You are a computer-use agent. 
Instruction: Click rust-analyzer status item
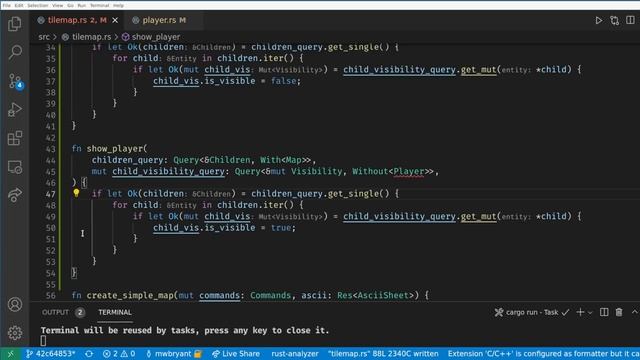[295, 354]
